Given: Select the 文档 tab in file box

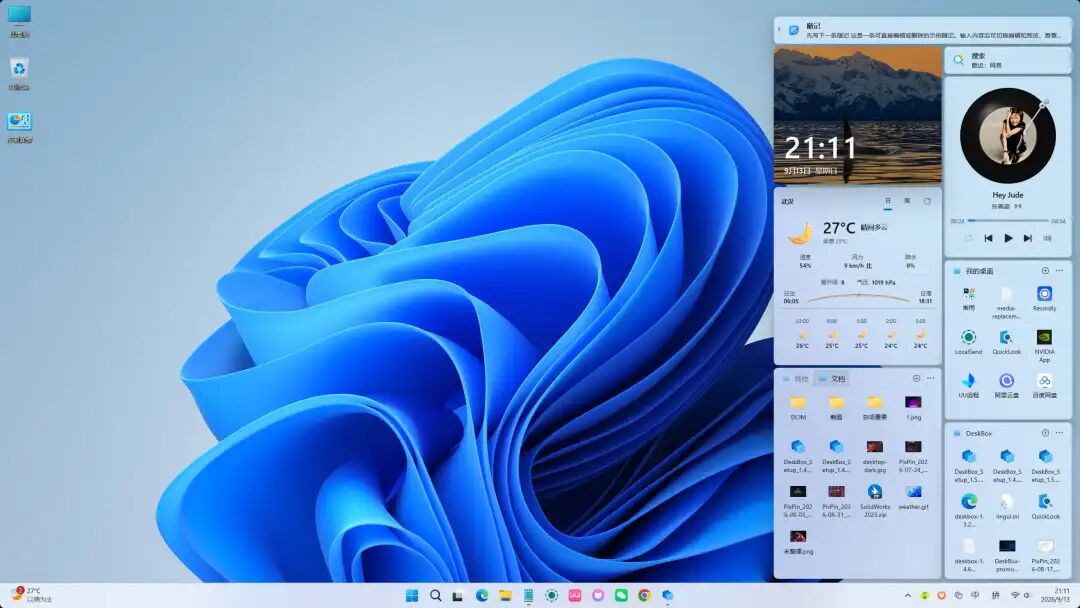Looking at the screenshot, I should click(x=832, y=379).
